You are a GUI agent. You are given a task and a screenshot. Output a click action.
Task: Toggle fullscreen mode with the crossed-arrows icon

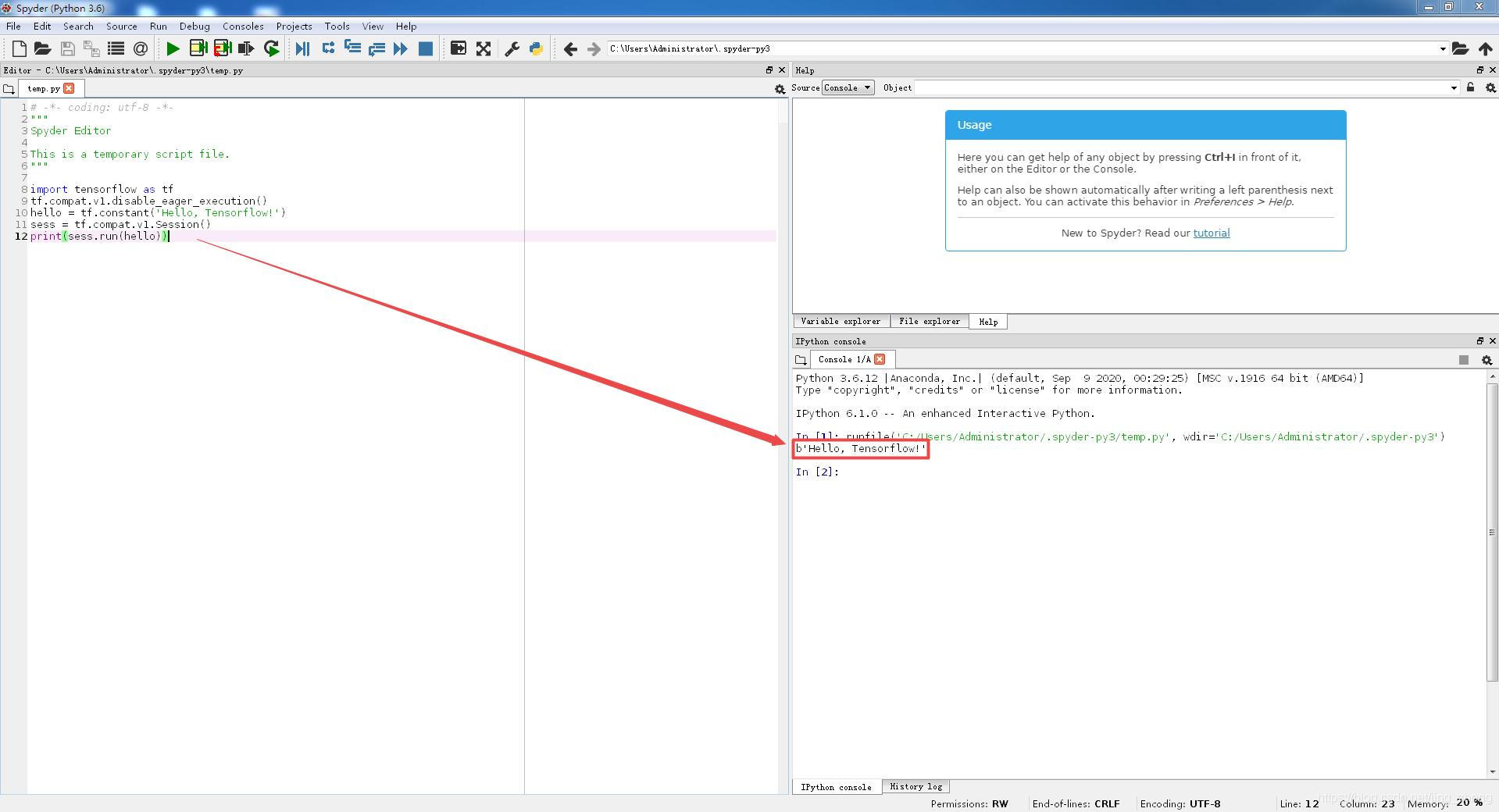point(484,48)
